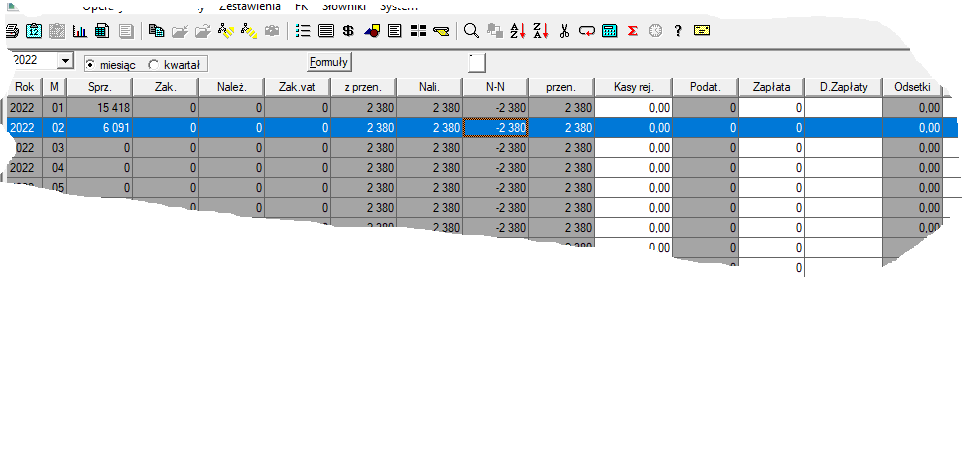Click the dollar sign toolbar icon
Viewport: 964px width, 460px height.
tap(349, 31)
